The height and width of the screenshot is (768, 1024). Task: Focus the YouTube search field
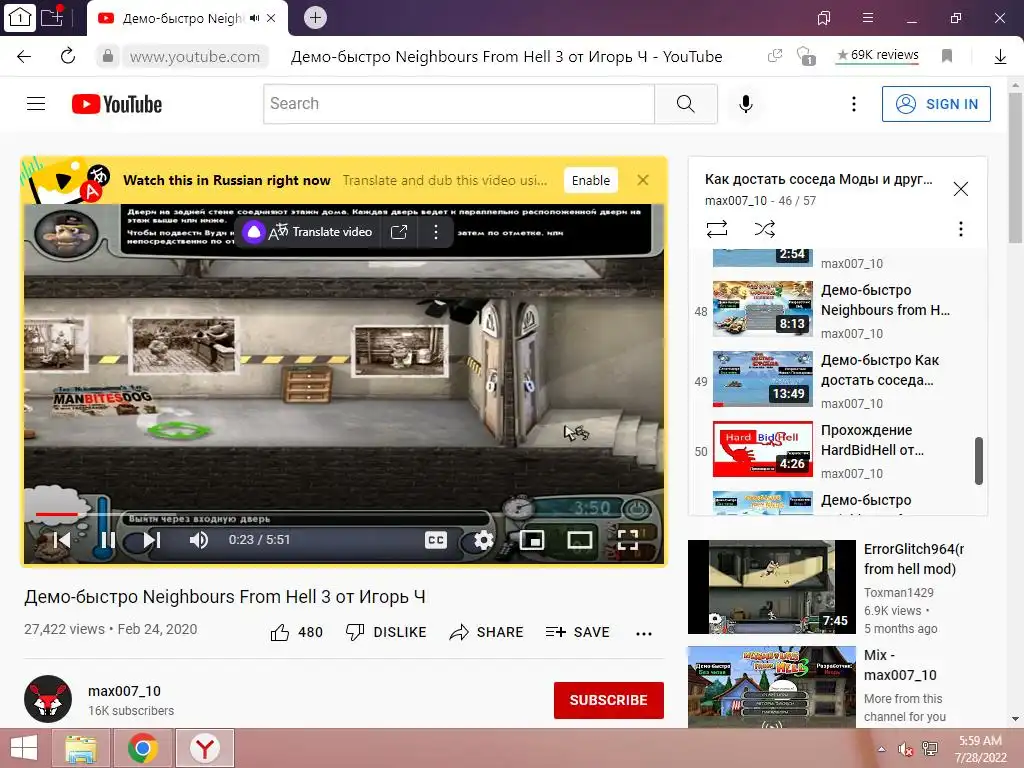pyautogui.click(x=458, y=104)
